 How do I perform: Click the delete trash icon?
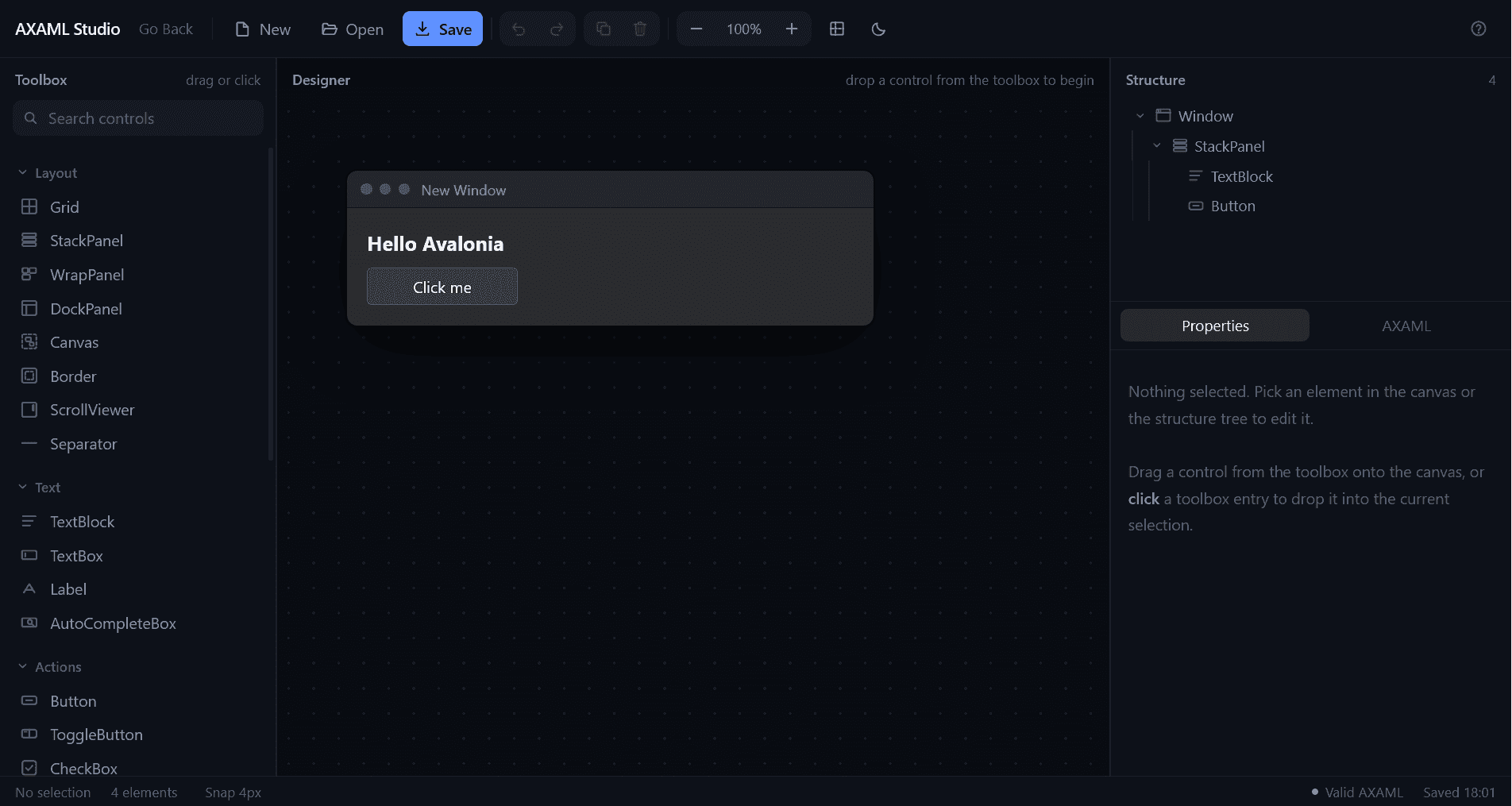coord(640,29)
